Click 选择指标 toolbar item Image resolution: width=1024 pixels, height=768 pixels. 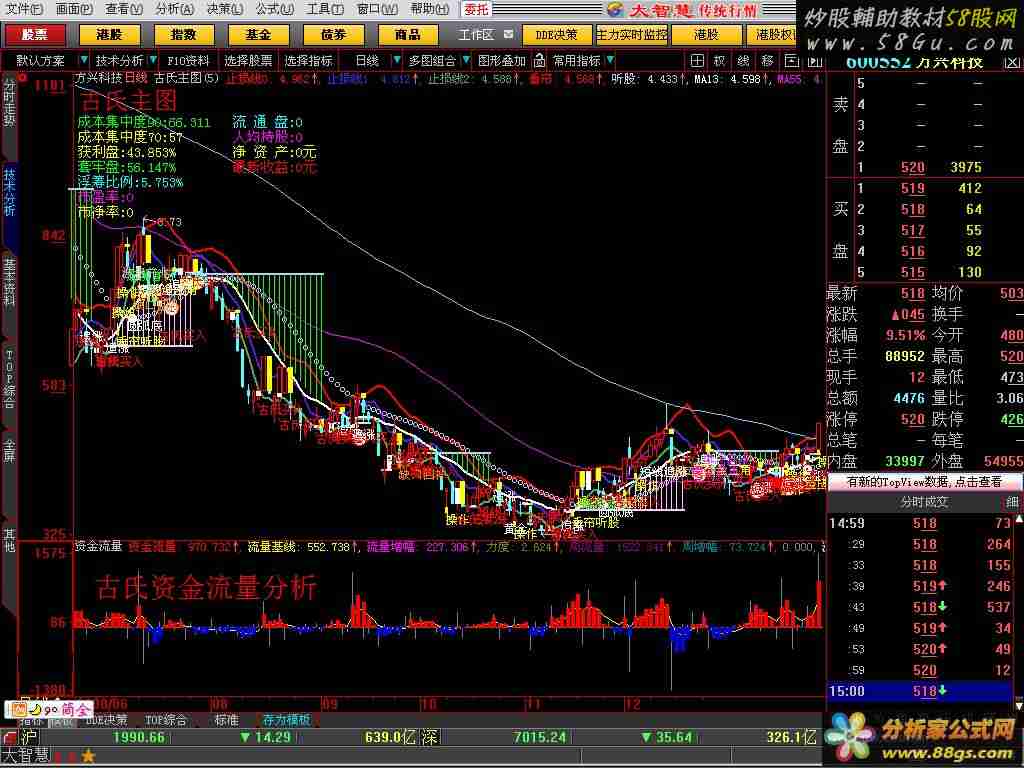click(308, 61)
